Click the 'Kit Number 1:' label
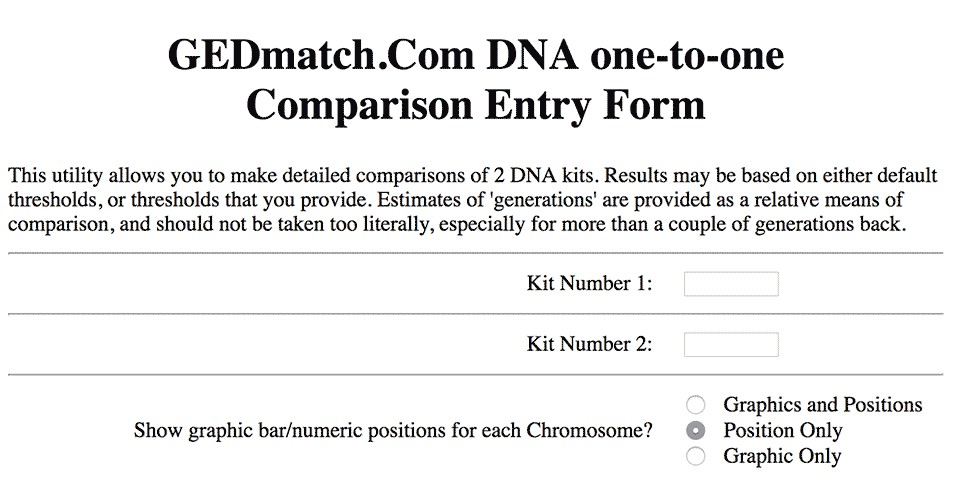 [x=590, y=283]
